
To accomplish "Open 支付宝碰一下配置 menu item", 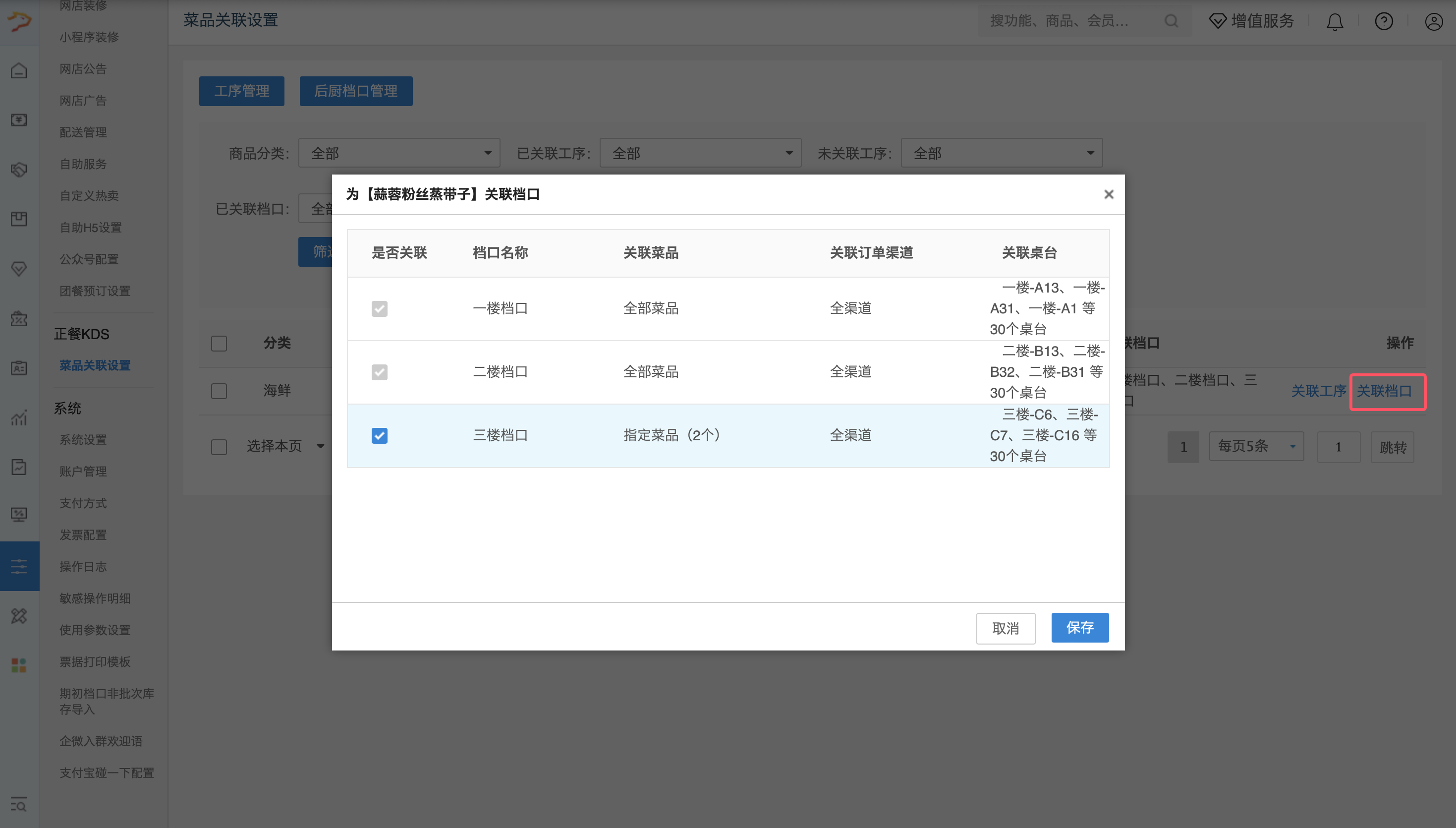I will (x=107, y=773).
